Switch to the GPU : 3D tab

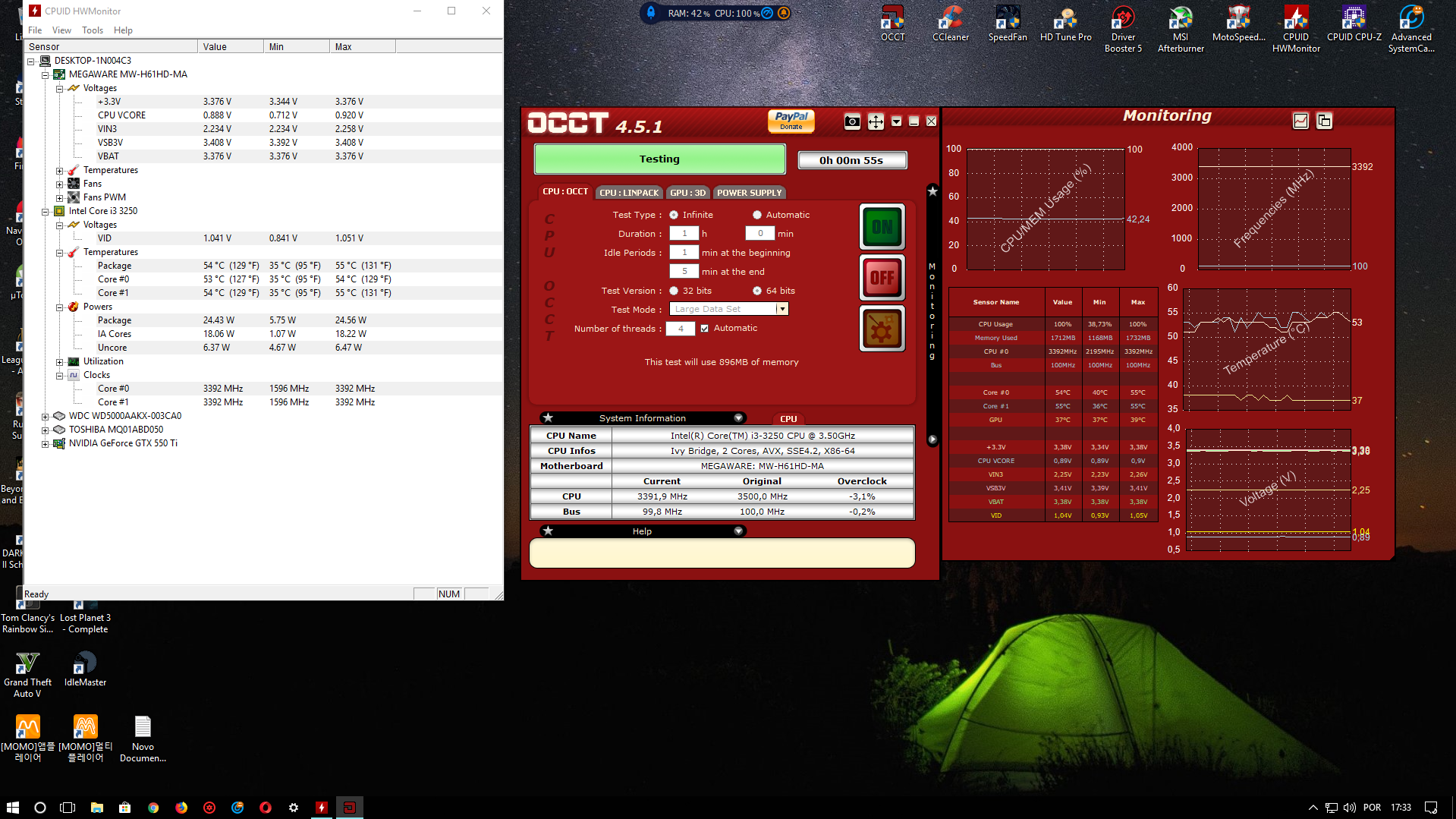click(x=687, y=193)
